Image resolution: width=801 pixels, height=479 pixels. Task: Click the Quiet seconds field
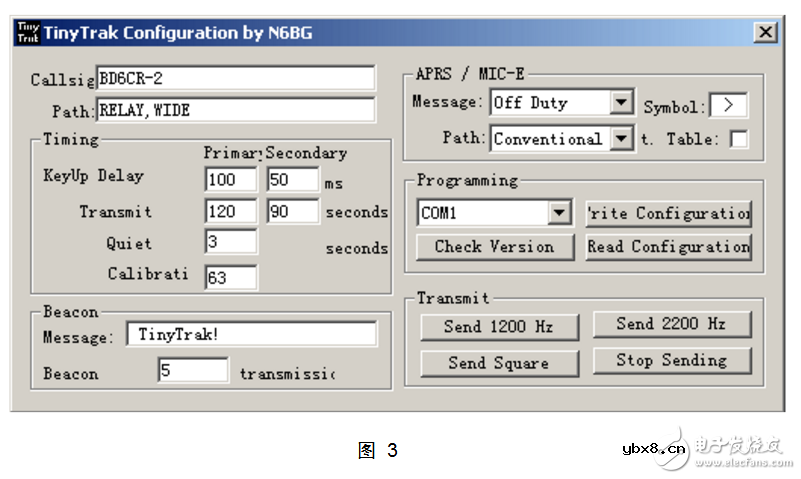[231, 242]
